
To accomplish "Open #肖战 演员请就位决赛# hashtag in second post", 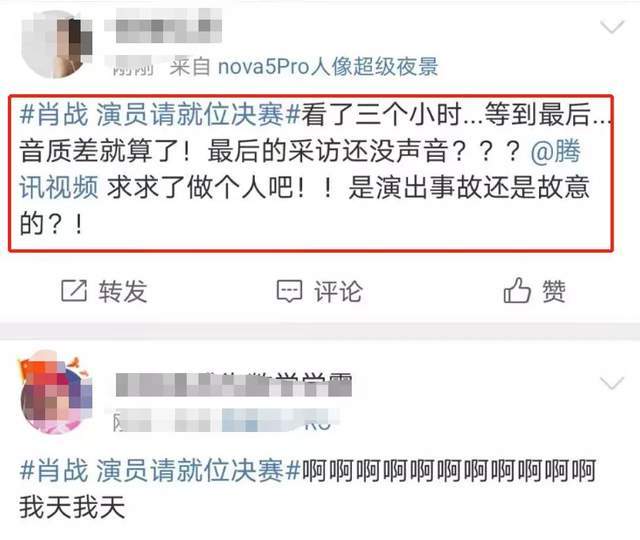I will point(160,470).
